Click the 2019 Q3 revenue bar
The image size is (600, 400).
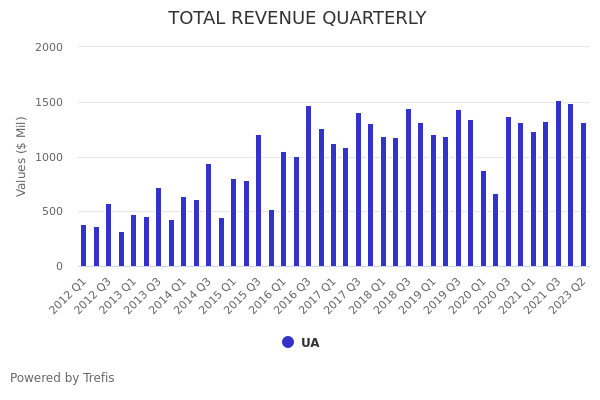pyautogui.click(x=458, y=188)
